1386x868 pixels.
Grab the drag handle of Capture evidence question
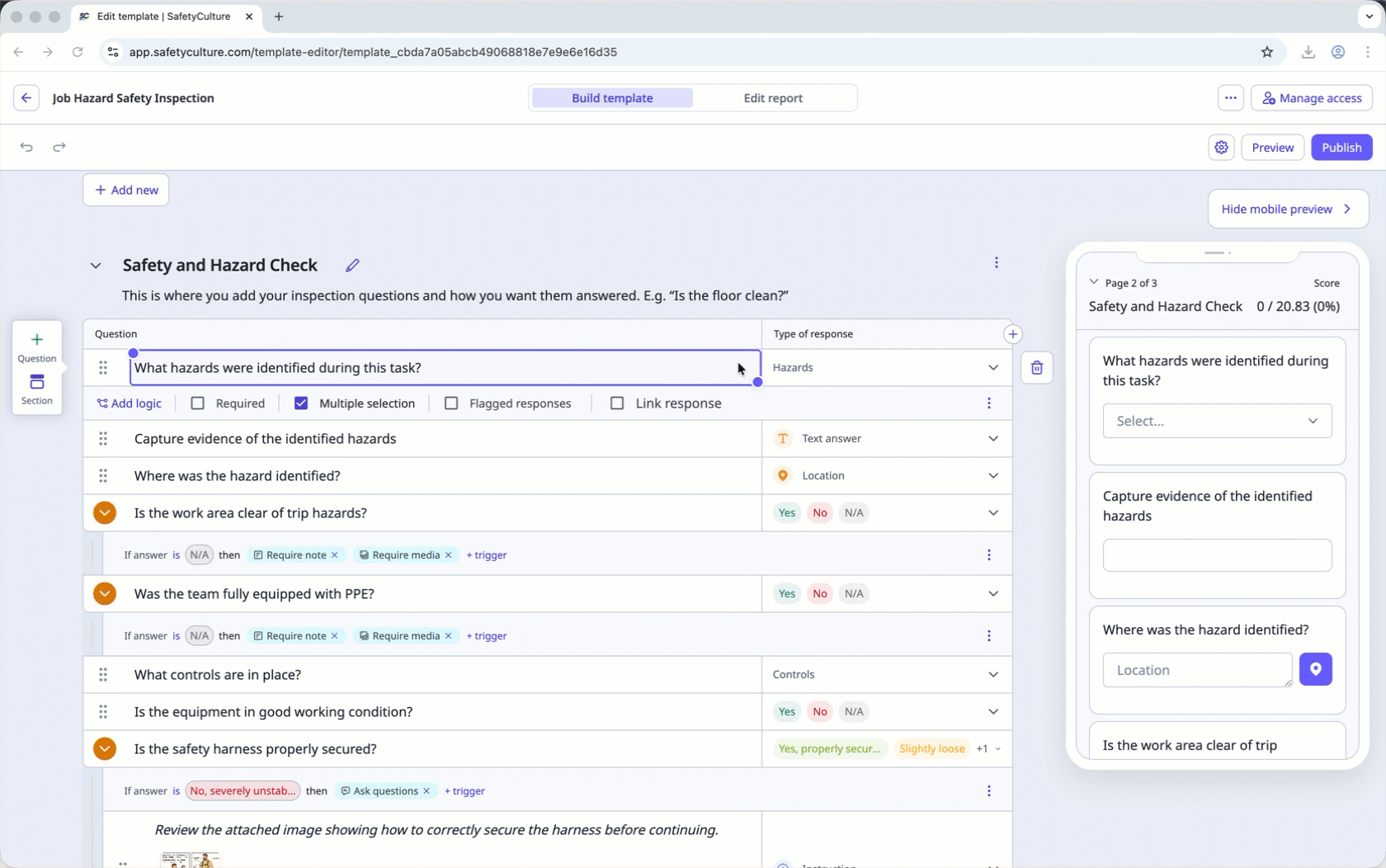pyautogui.click(x=103, y=439)
